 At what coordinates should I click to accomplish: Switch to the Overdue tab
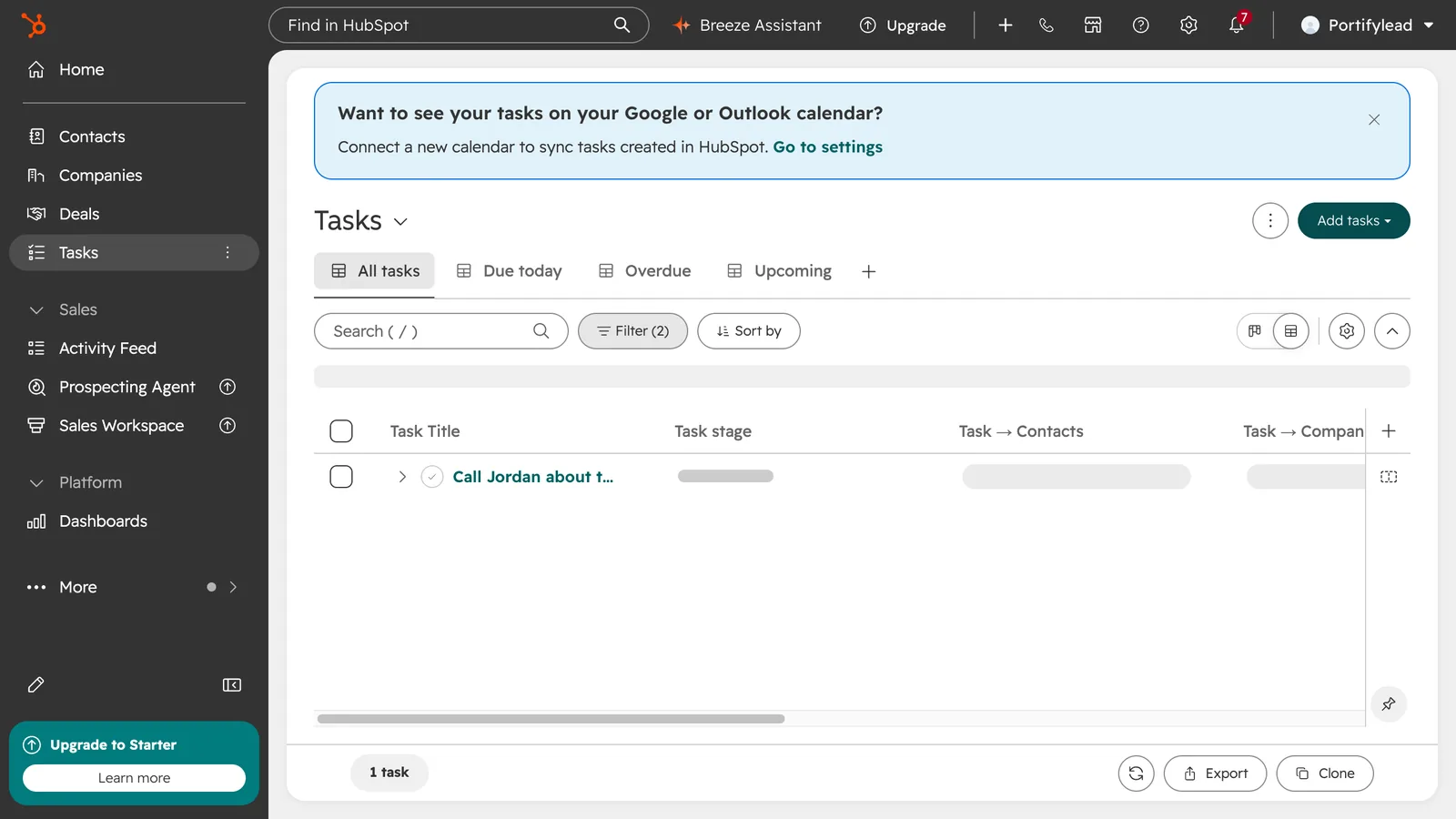(x=644, y=271)
